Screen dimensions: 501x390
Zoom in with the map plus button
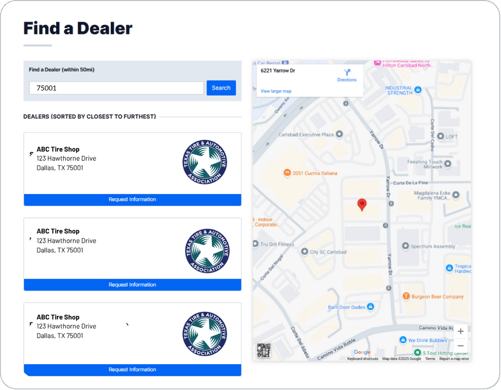[x=460, y=331]
